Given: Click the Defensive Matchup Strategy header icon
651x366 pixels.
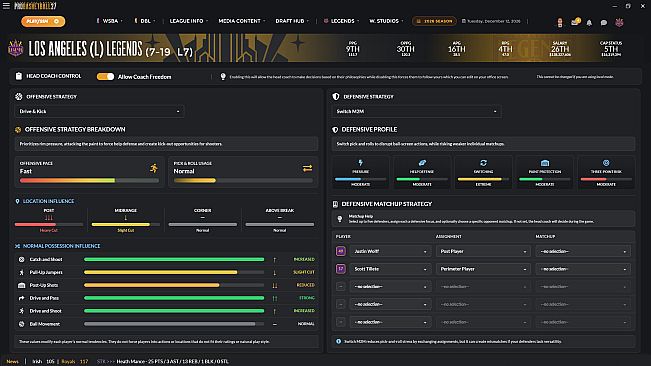Looking at the screenshot, I should coord(335,204).
